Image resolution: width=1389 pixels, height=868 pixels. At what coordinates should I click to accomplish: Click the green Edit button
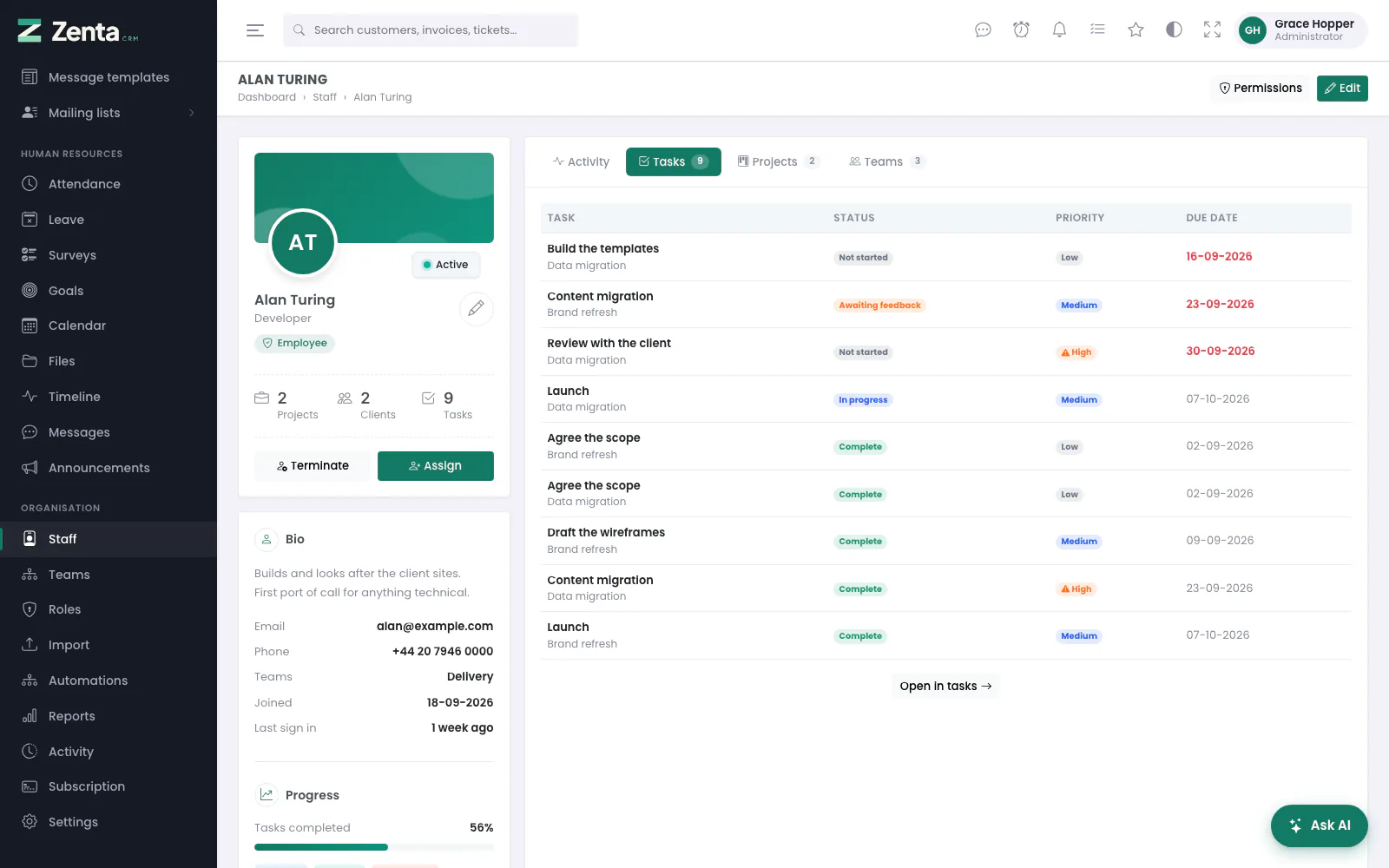1342,89
